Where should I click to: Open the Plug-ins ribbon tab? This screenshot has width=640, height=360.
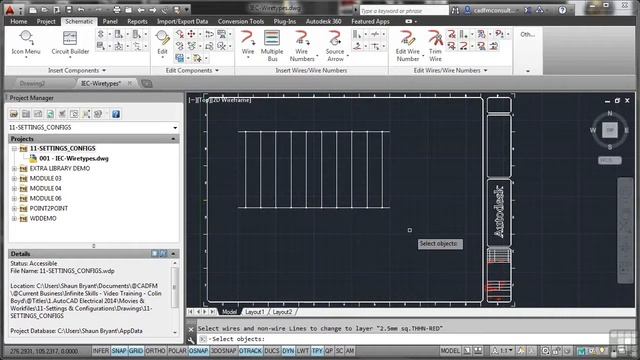click(x=284, y=21)
